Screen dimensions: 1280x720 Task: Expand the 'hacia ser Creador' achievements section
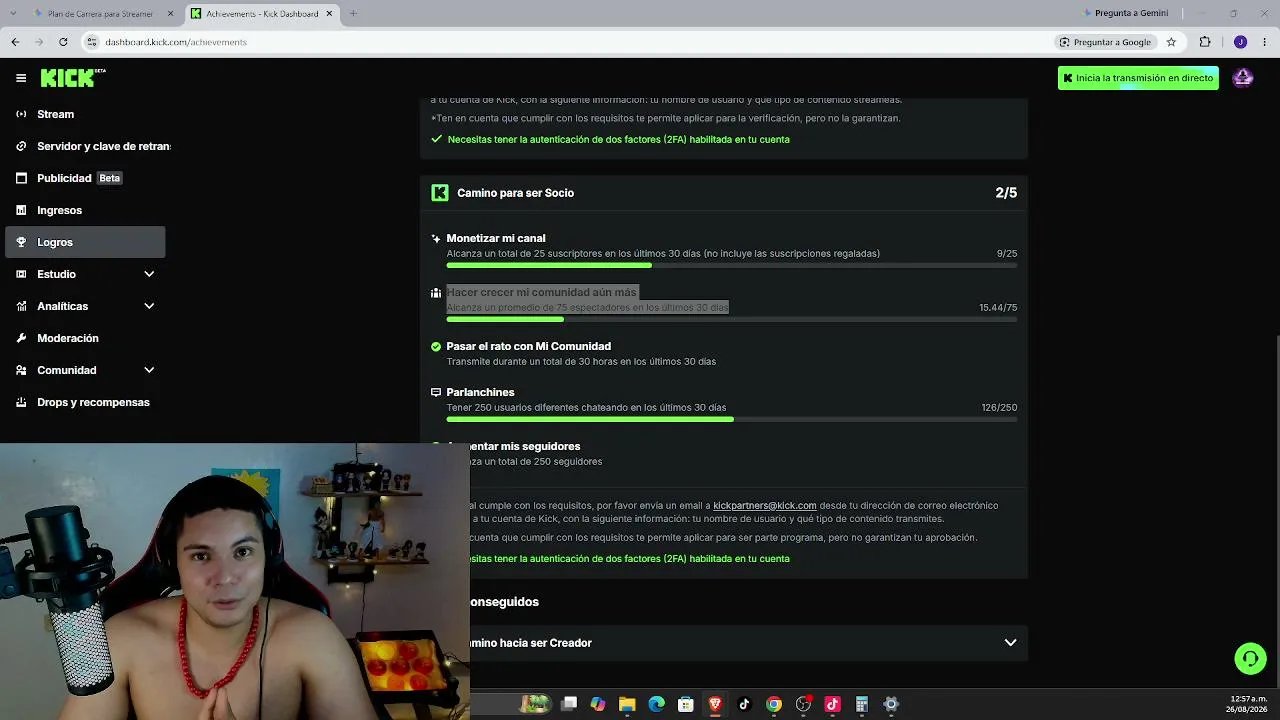pyautogui.click(x=1010, y=643)
